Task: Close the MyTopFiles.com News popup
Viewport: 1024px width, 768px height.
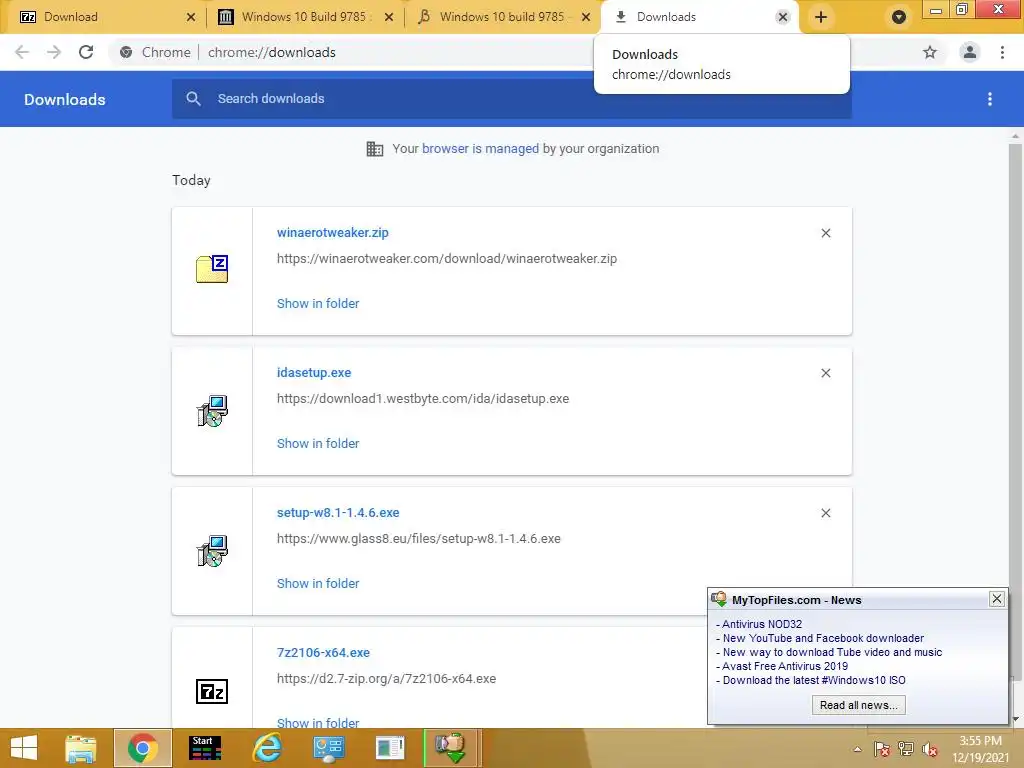Action: pos(997,599)
